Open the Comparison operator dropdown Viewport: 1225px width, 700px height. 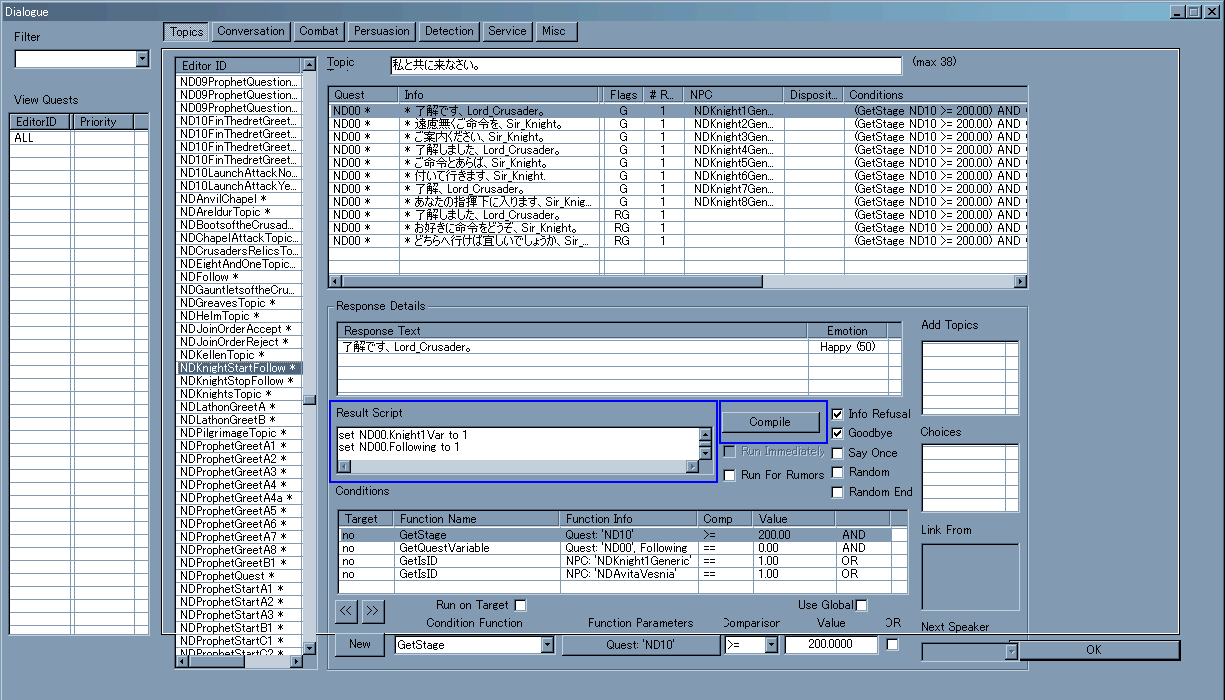pos(771,645)
